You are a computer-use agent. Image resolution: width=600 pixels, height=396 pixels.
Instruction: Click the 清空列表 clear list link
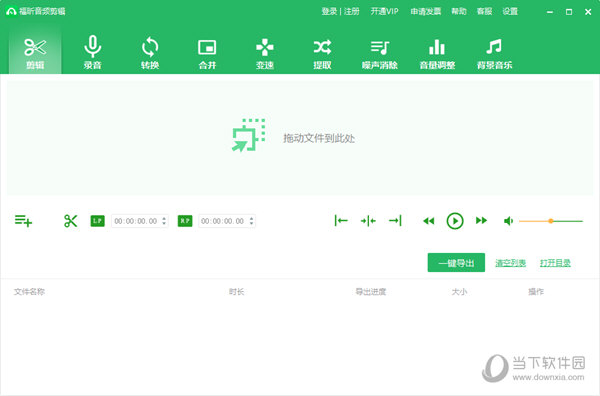[x=510, y=263]
